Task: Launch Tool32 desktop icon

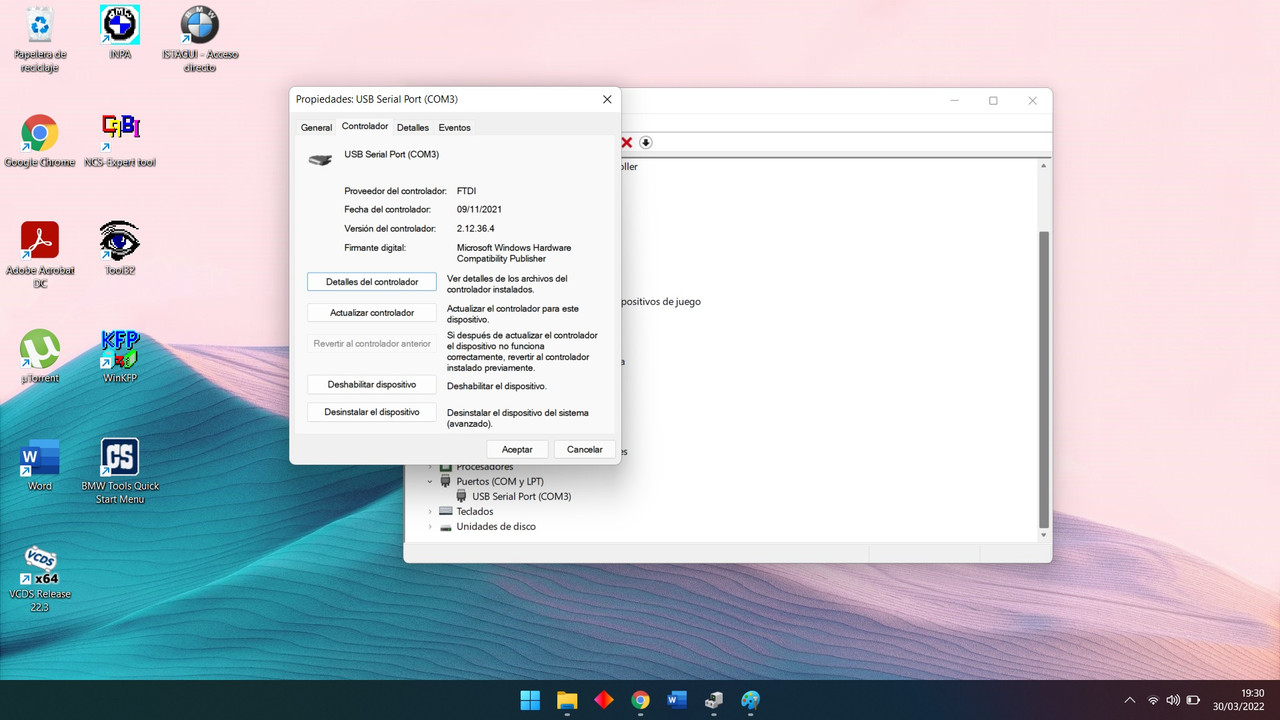Action: 120,248
